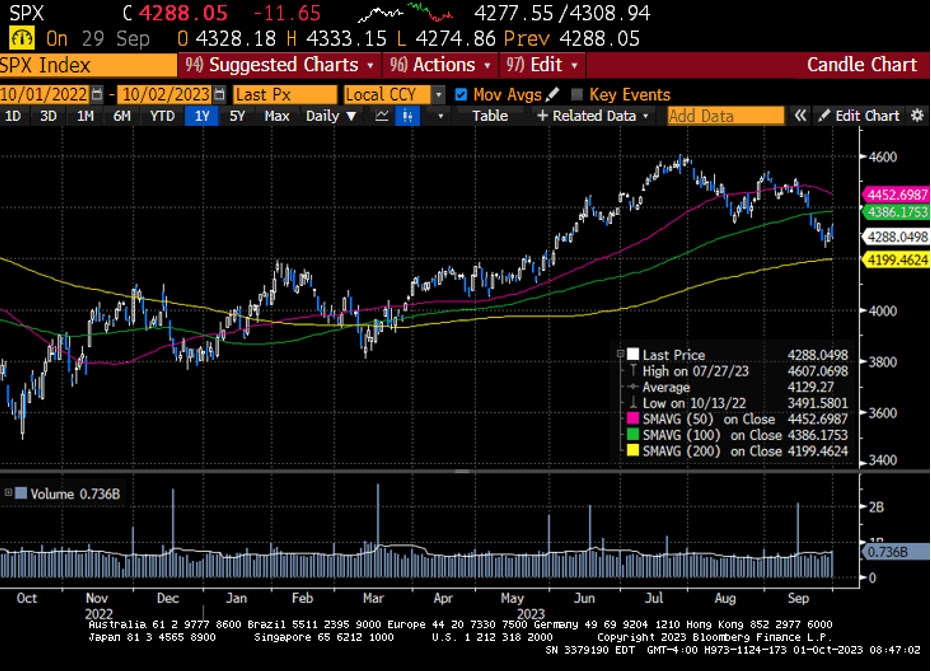
Task: Open the Suggested Charts dropdown
Action: click(x=279, y=65)
